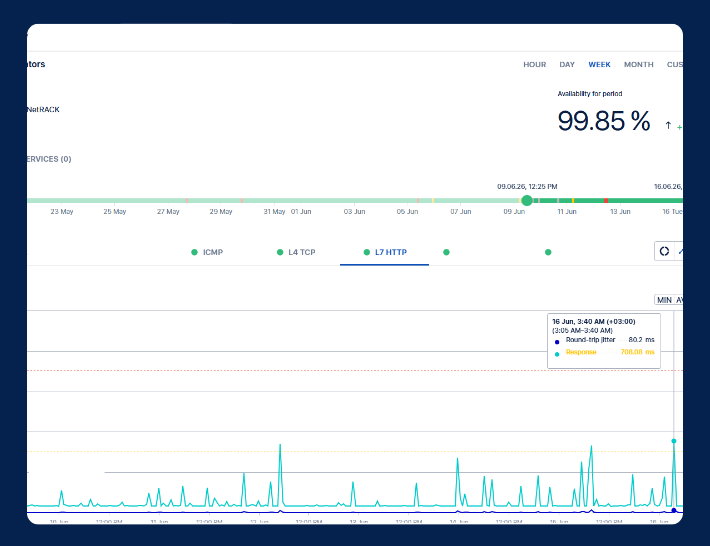Click the NetRACK label
The height and width of the screenshot is (546, 710).
click(43, 110)
